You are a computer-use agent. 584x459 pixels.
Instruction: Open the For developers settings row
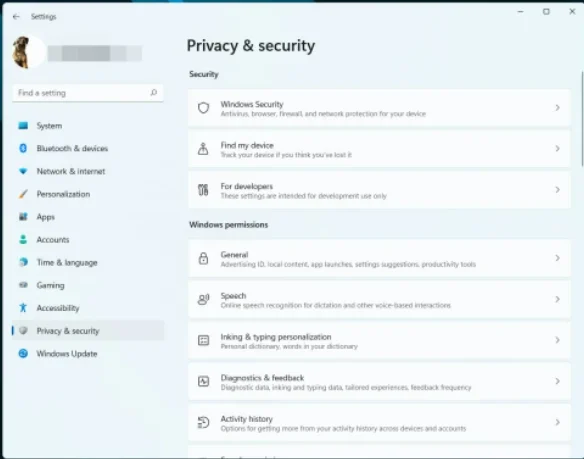379,190
